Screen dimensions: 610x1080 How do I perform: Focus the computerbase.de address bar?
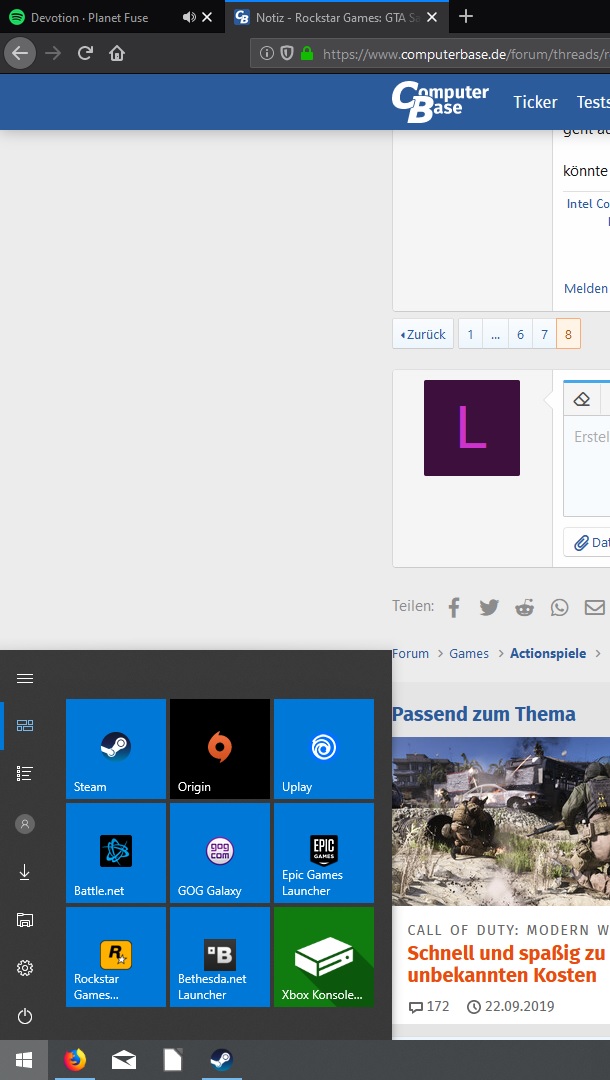pyautogui.click(x=430, y=53)
